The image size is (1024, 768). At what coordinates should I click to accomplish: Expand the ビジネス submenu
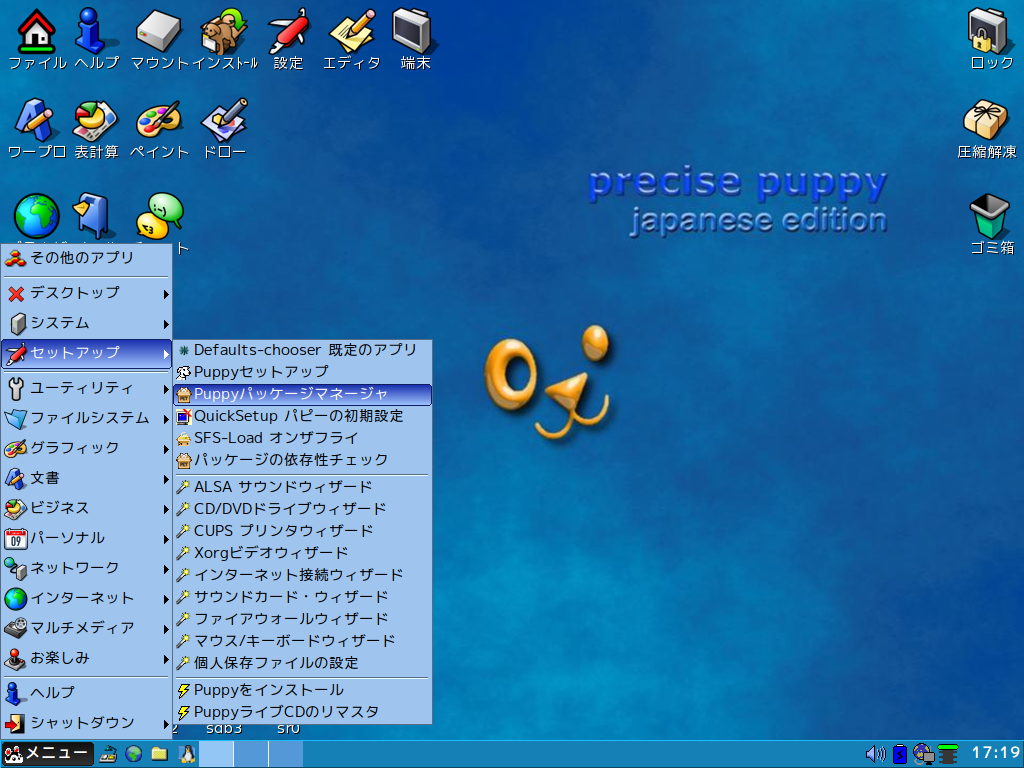[86, 509]
